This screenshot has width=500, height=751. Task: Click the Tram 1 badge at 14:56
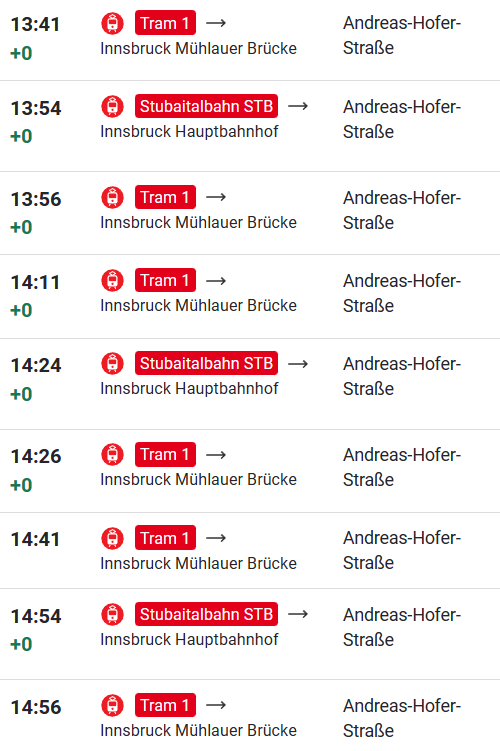[165, 705]
